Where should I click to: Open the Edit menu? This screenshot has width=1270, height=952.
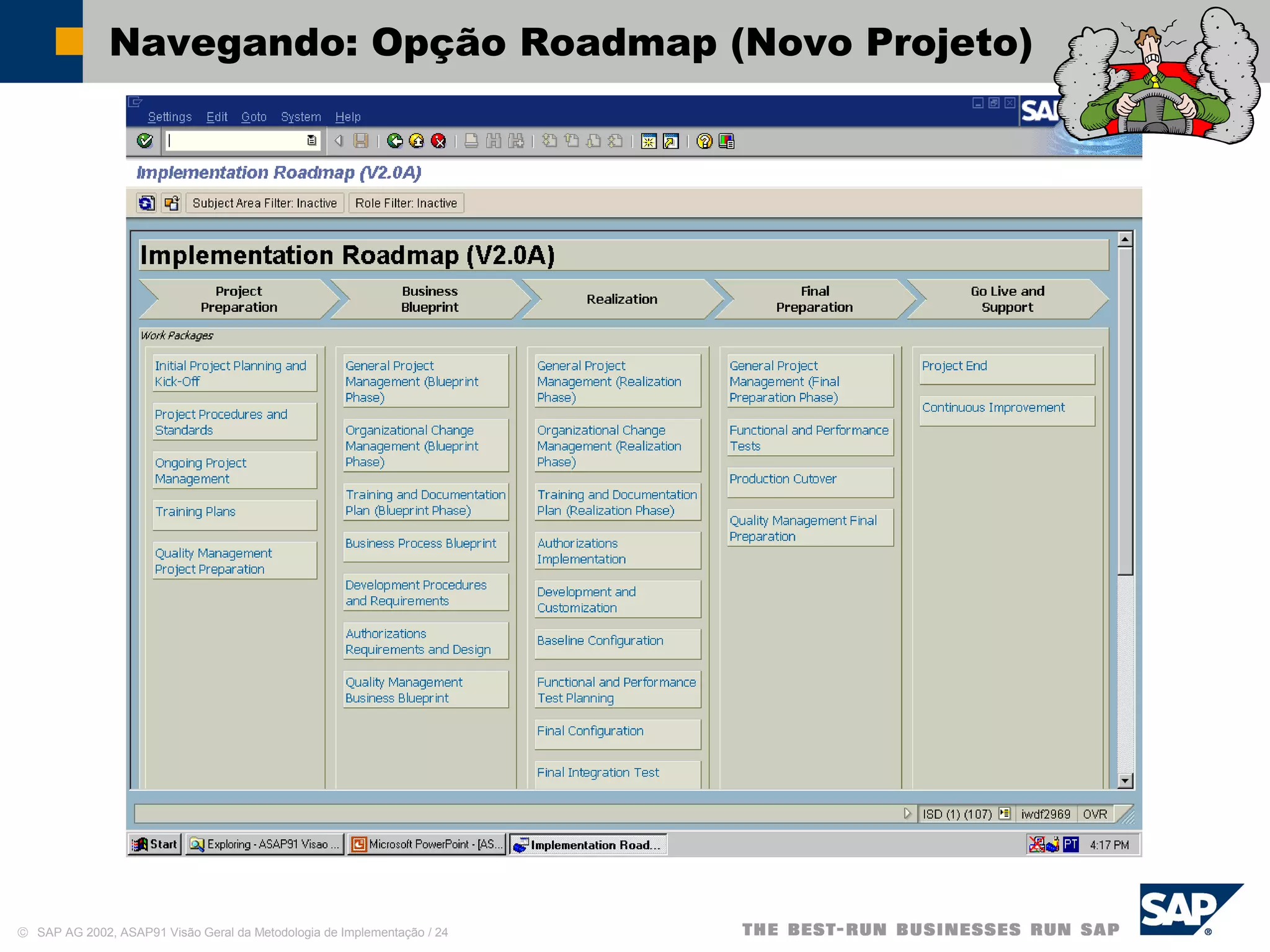point(217,117)
